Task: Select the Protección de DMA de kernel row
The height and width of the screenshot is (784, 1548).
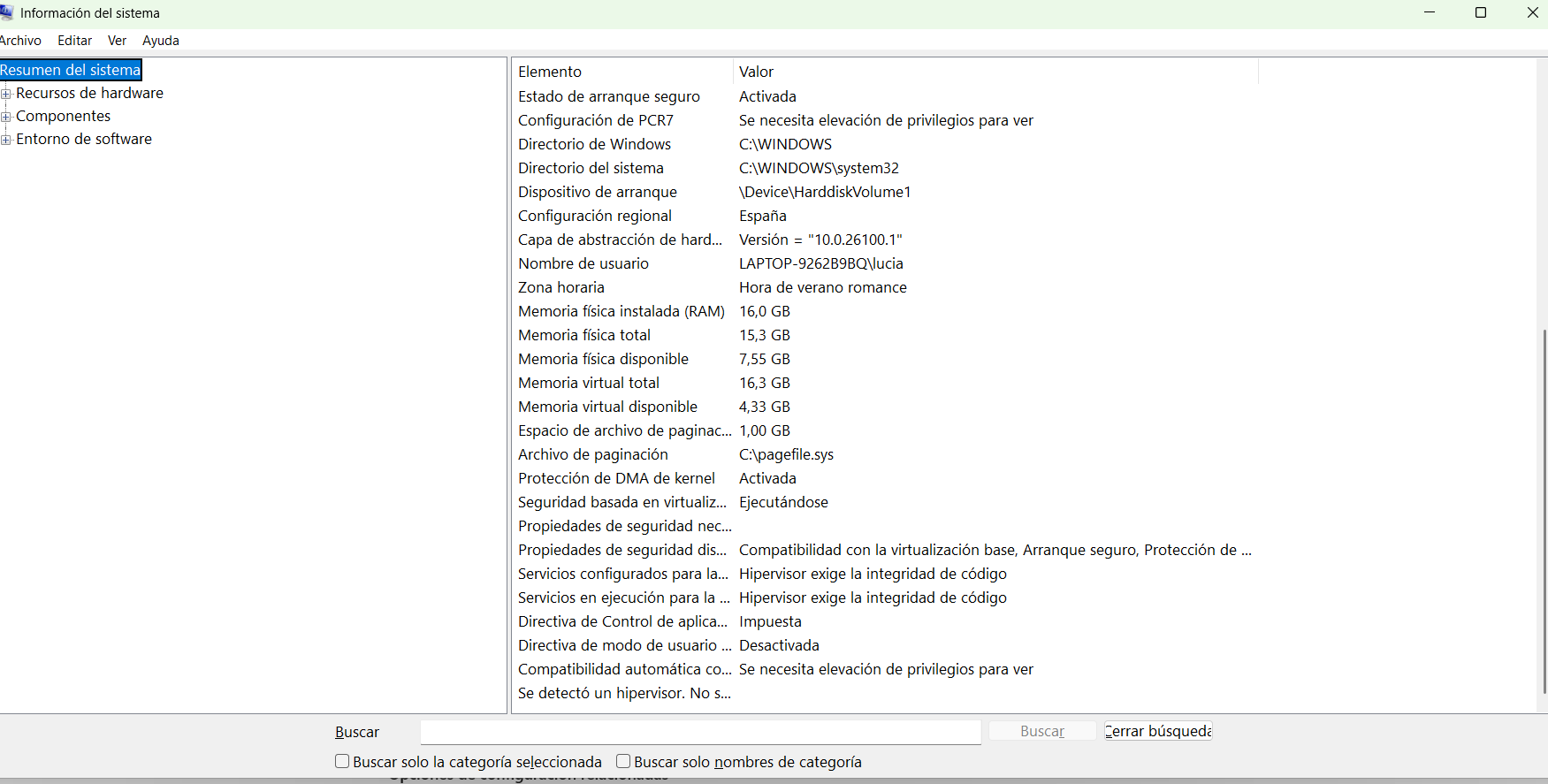Action: tap(885, 478)
